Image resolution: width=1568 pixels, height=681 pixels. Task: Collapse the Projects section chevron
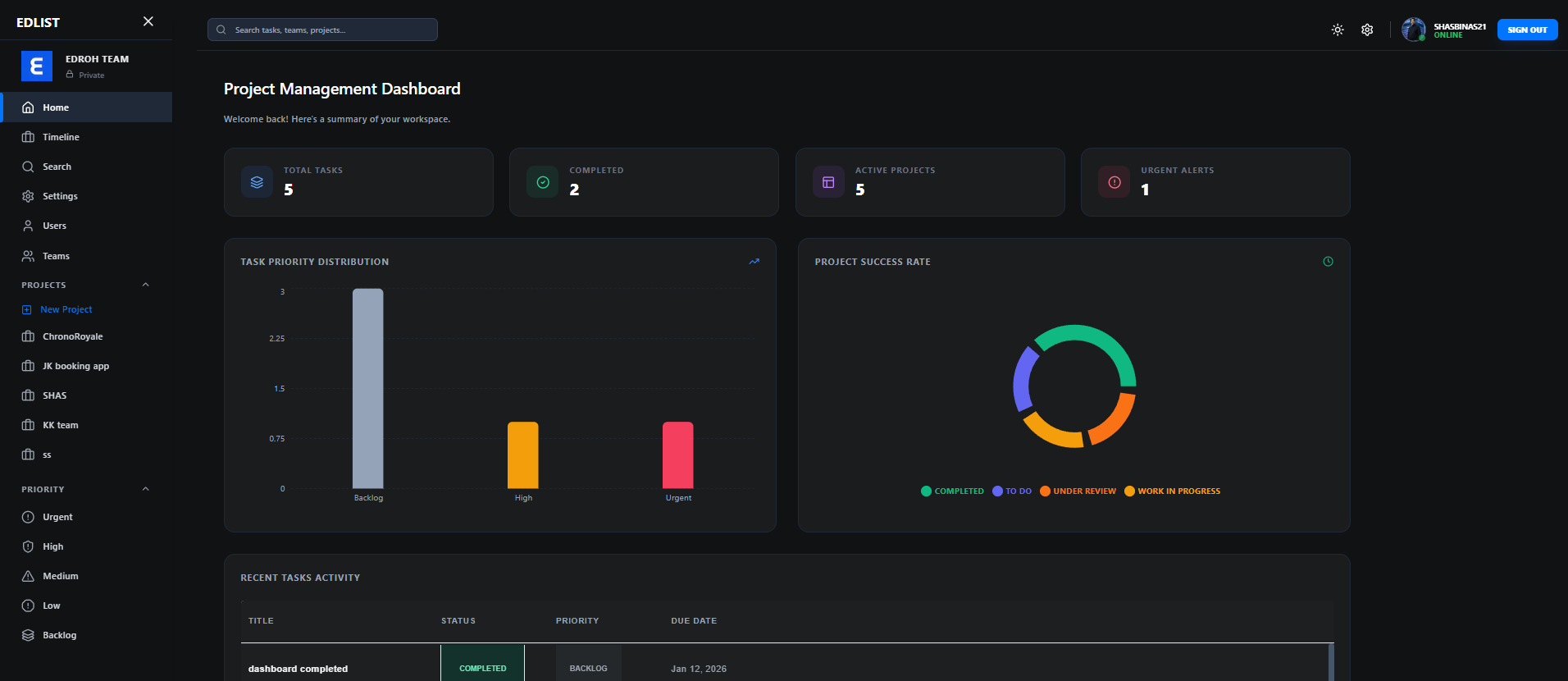146,285
